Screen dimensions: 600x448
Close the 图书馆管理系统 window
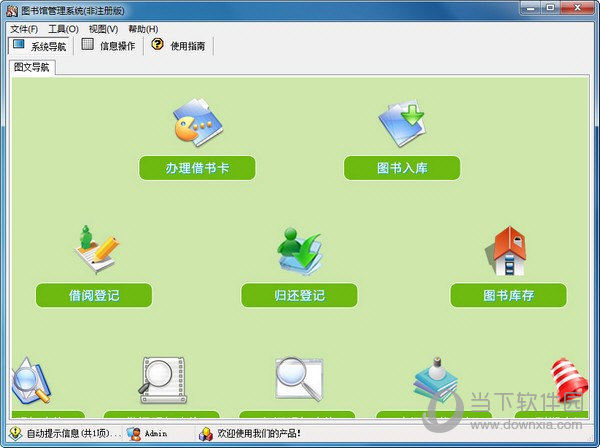pos(578,8)
